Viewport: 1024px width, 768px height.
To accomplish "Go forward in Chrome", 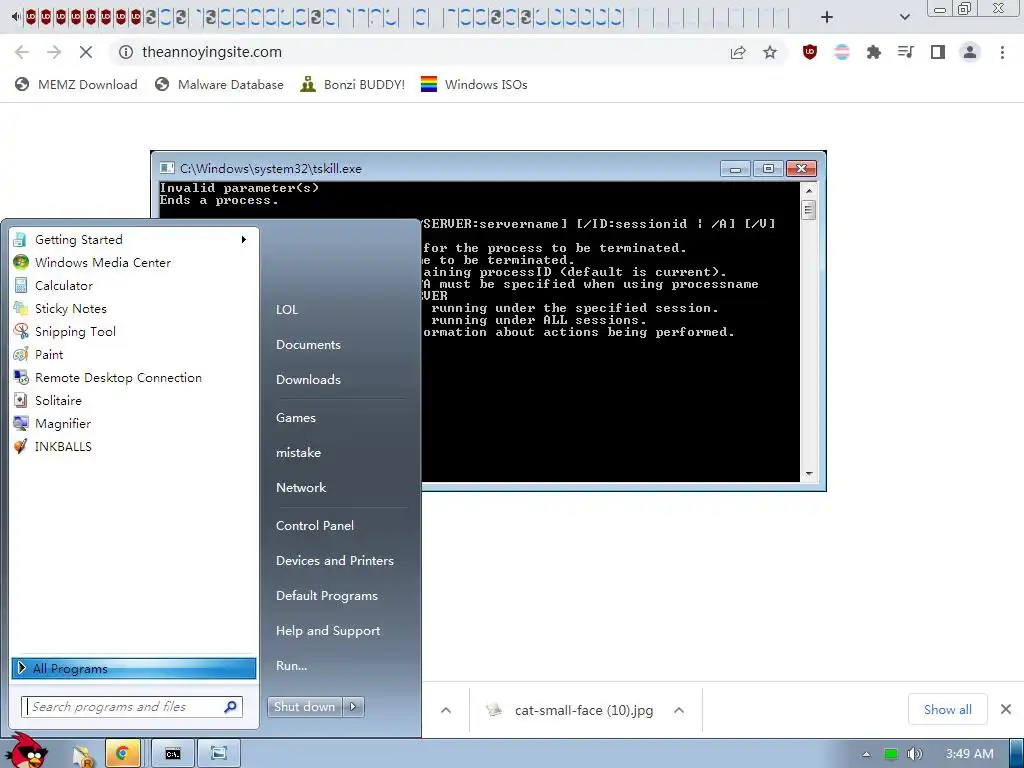I will pyautogui.click(x=54, y=52).
